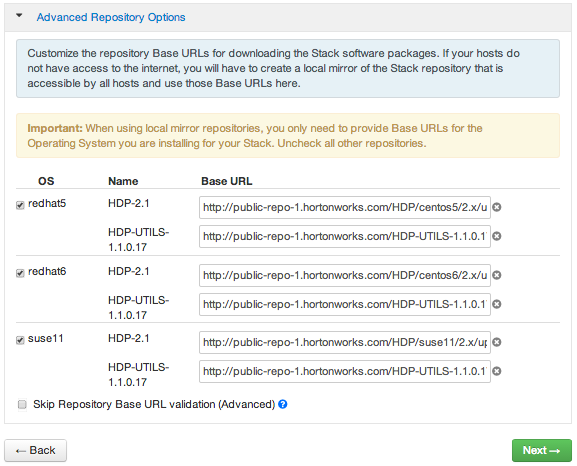The image size is (577, 466).
Task: Uncheck the suse11 repository checkbox
Action: 20,340
